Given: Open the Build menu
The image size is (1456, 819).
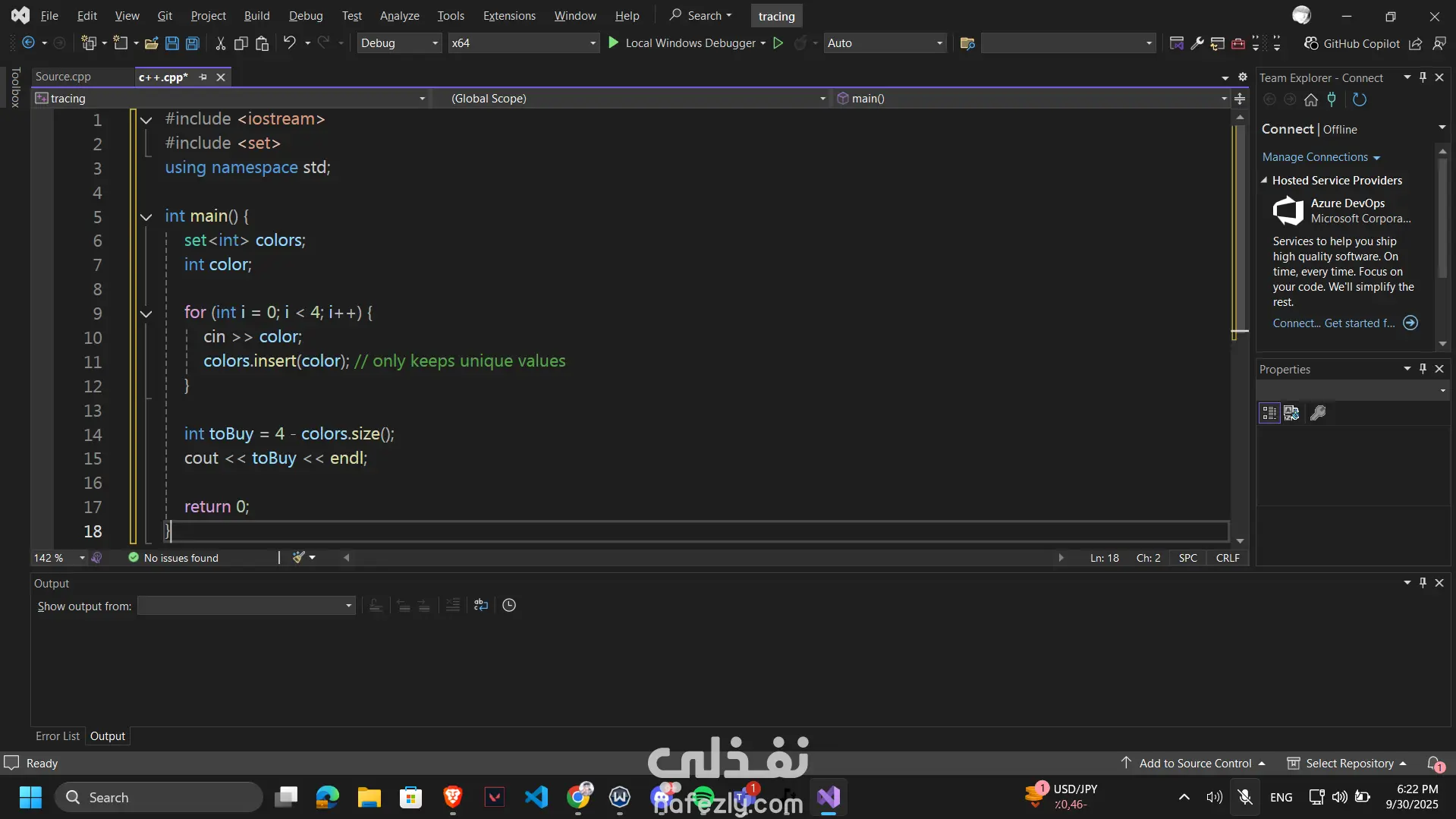Looking at the screenshot, I should click(257, 15).
